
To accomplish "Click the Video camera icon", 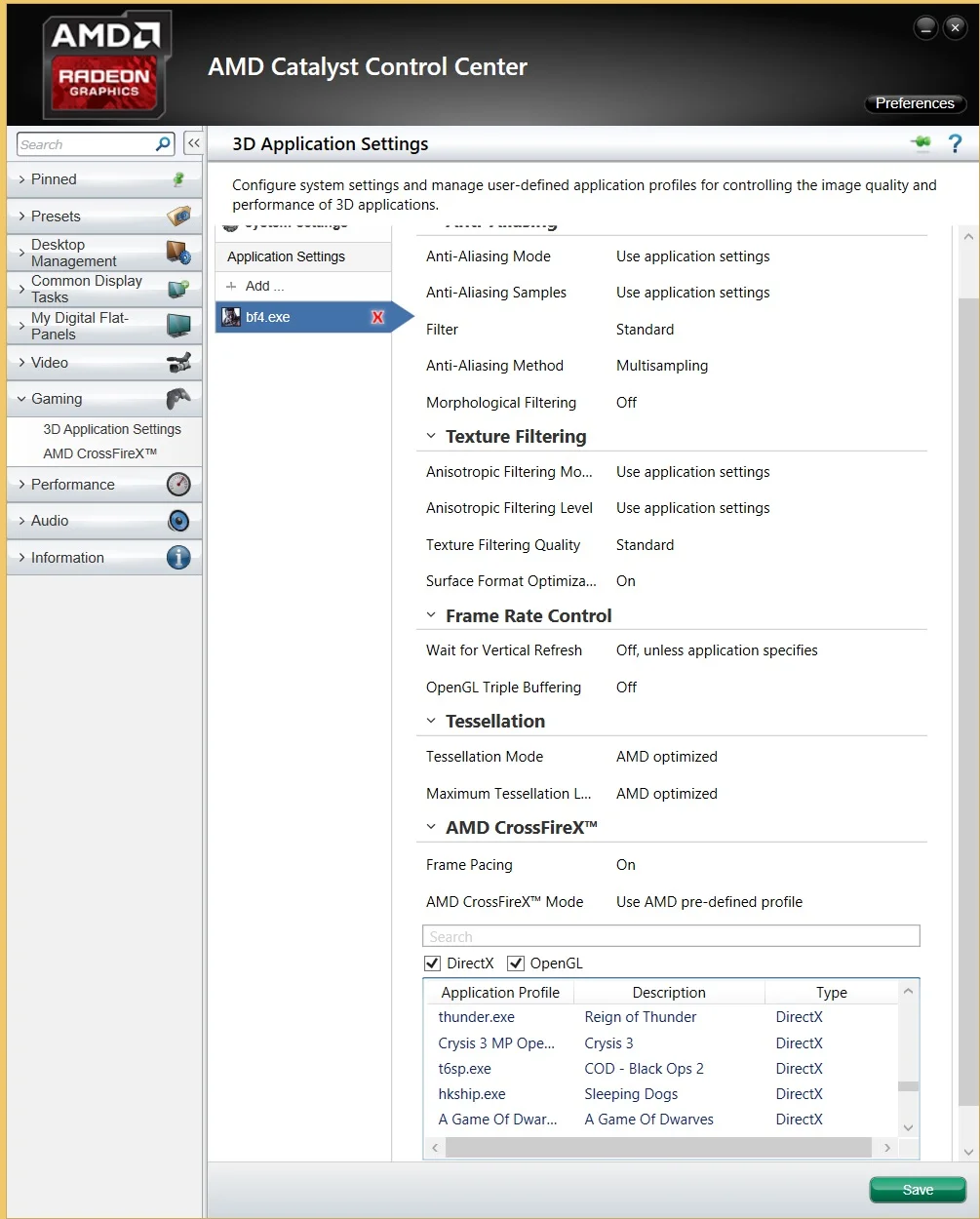I will point(178,363).
